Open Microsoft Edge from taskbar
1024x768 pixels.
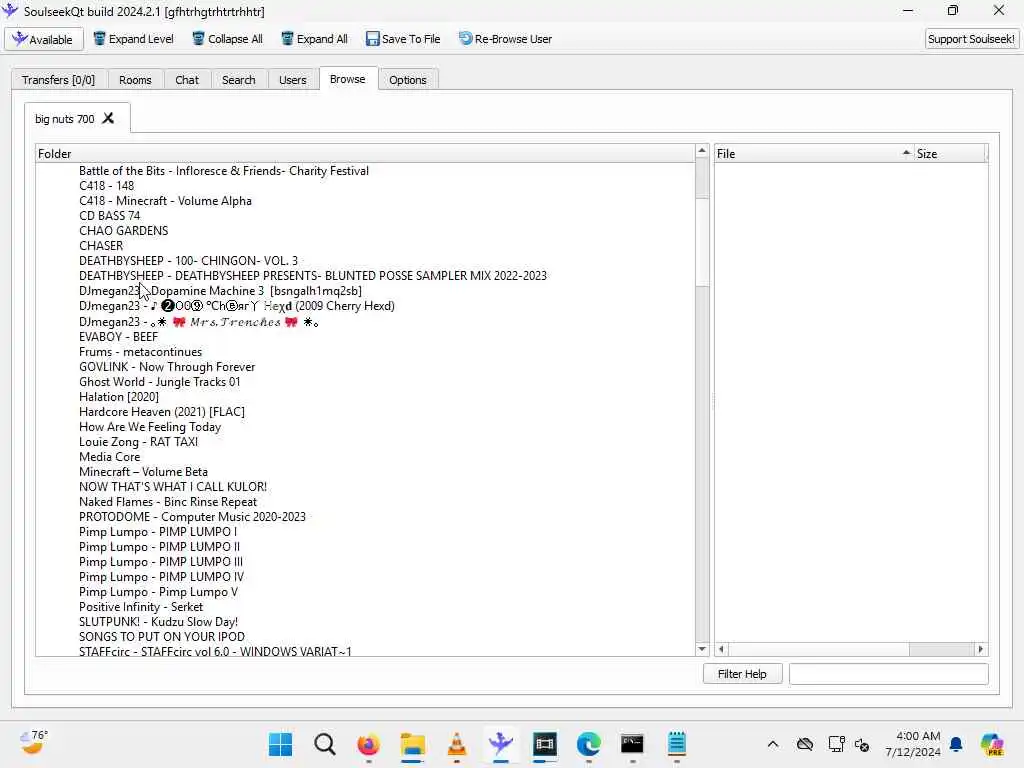tap(588, 744)
